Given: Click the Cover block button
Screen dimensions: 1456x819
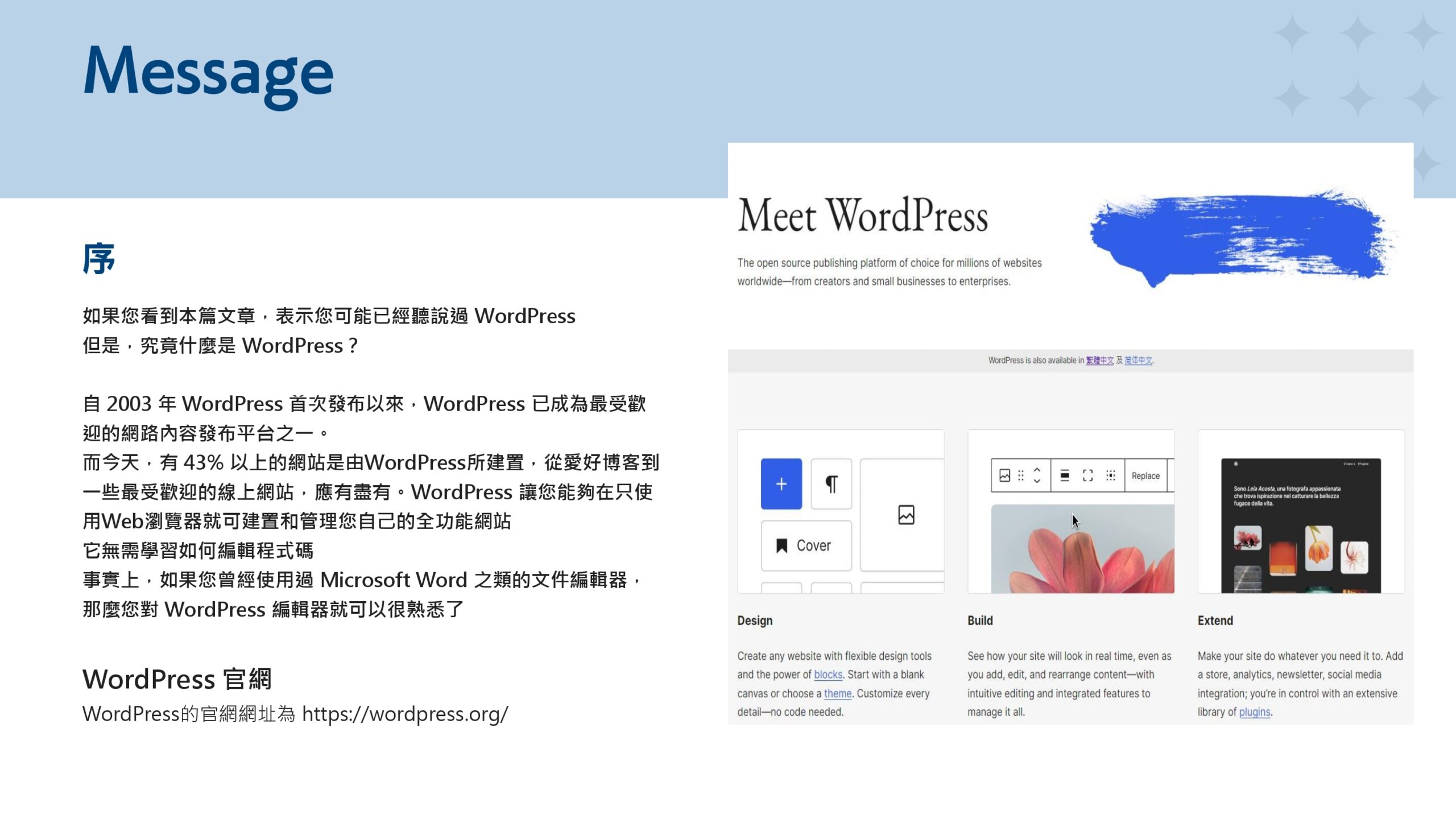Looking at the screenshot, I should (806, 545).
